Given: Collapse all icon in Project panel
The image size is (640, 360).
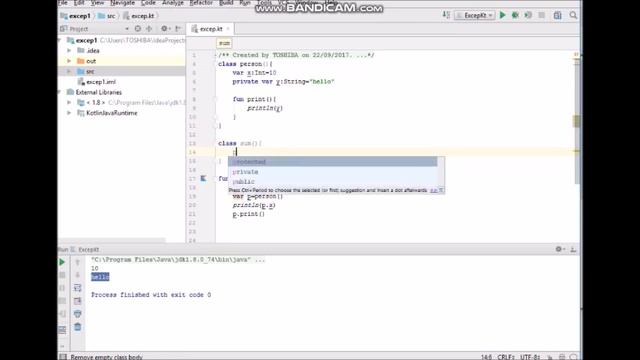Looking at the screenshot, I should click(149, 29).
